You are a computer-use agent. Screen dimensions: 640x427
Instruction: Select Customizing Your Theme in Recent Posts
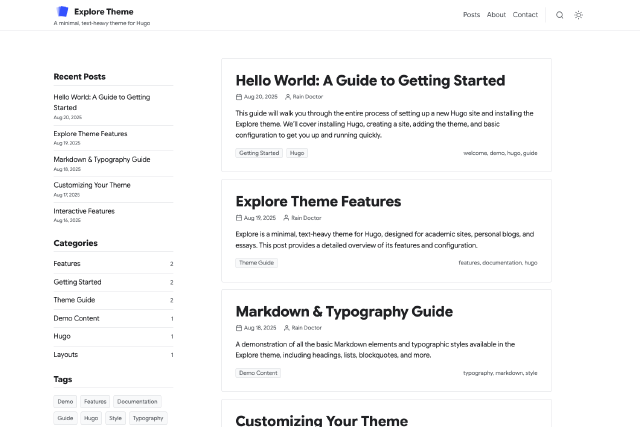92,185
